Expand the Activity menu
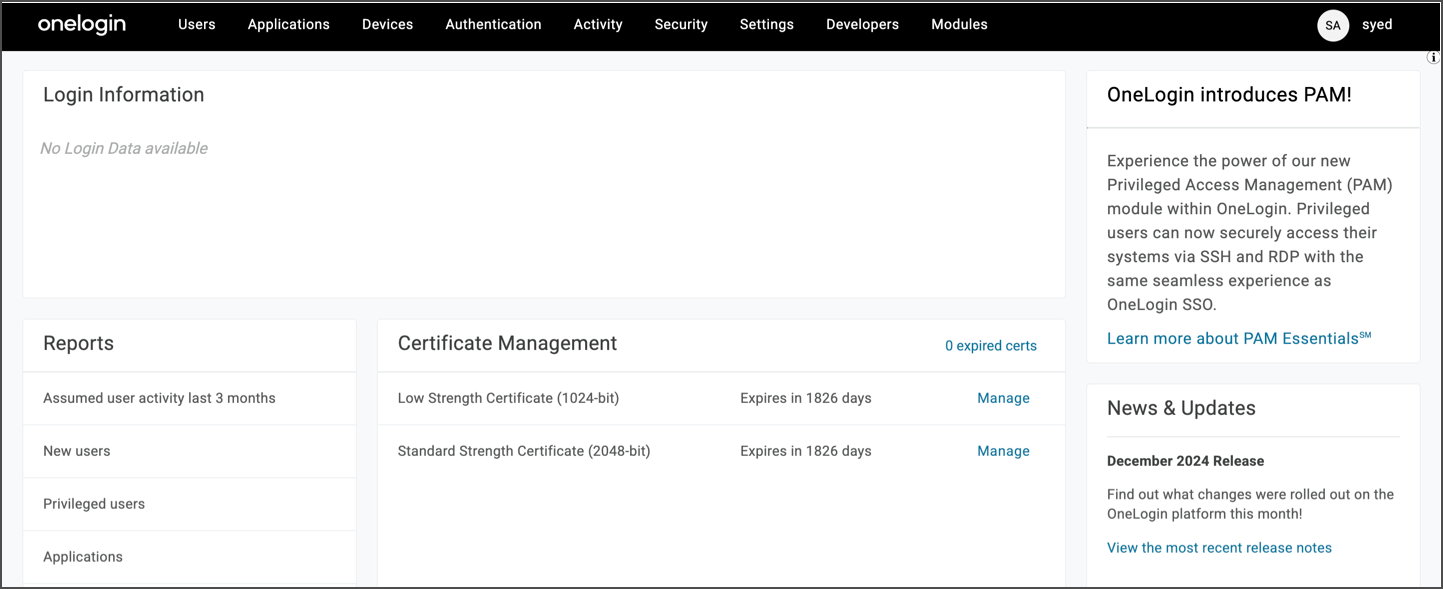 pyautogui.click(x=598, y=25)
